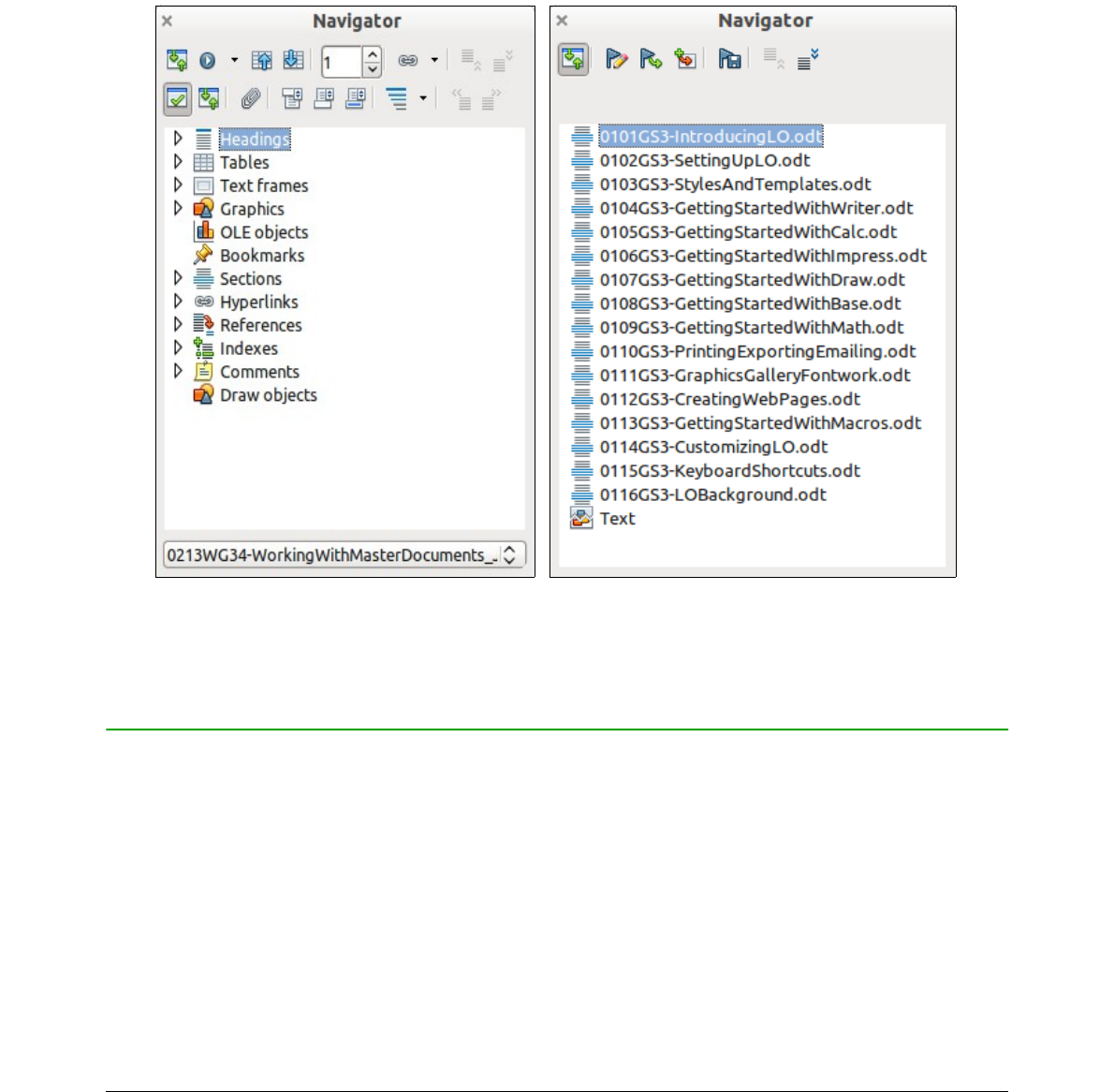Click the Move Down icon in master Navigator
Screen dimensions: 1114x1092
point(808,59)
